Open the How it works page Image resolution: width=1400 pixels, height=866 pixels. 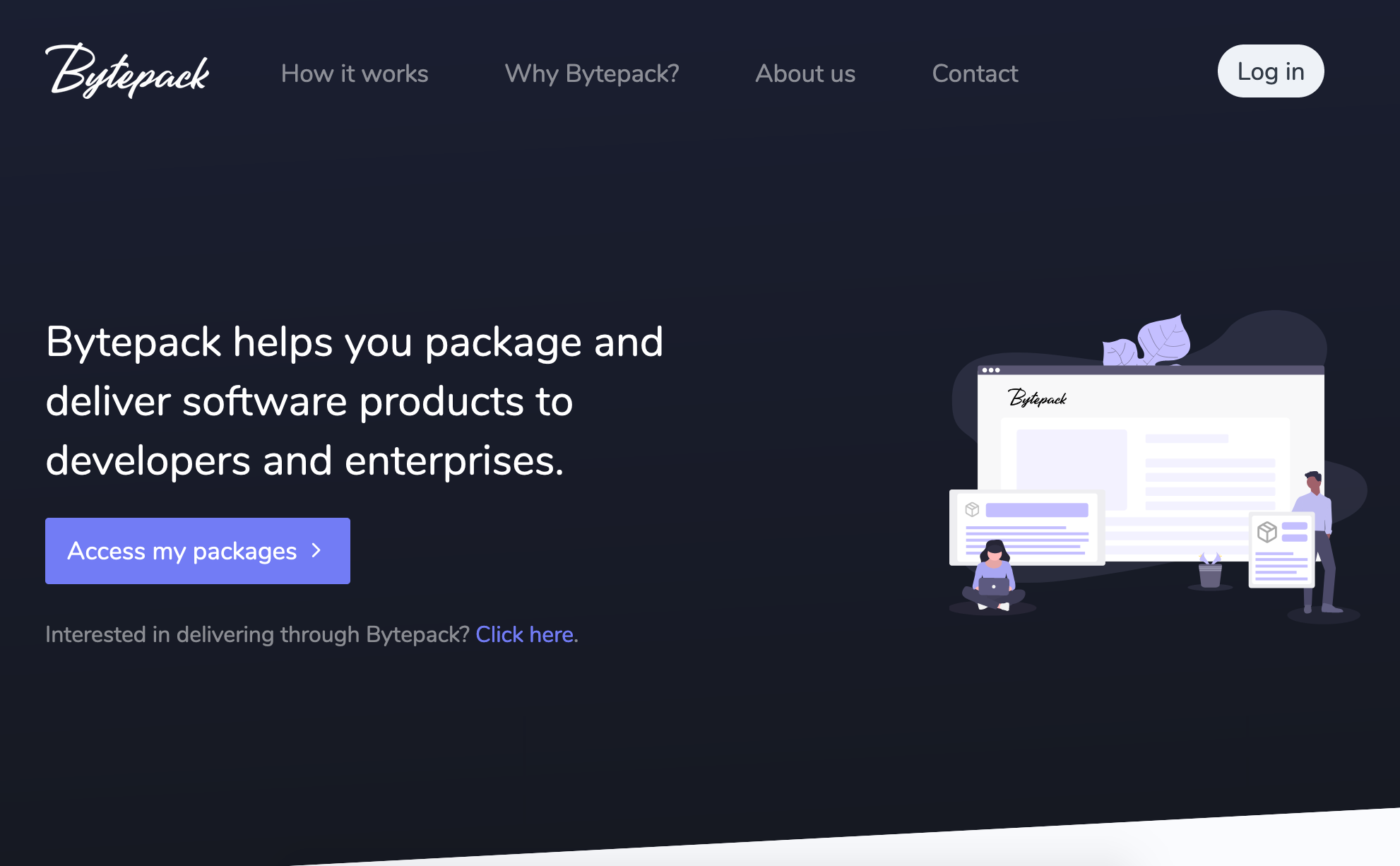point(354,73)
